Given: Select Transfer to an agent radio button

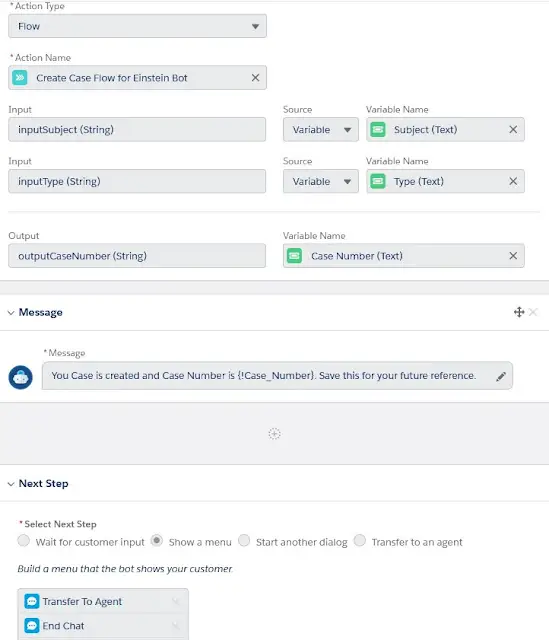Looking at the screenshot, I should coord(360,540).
